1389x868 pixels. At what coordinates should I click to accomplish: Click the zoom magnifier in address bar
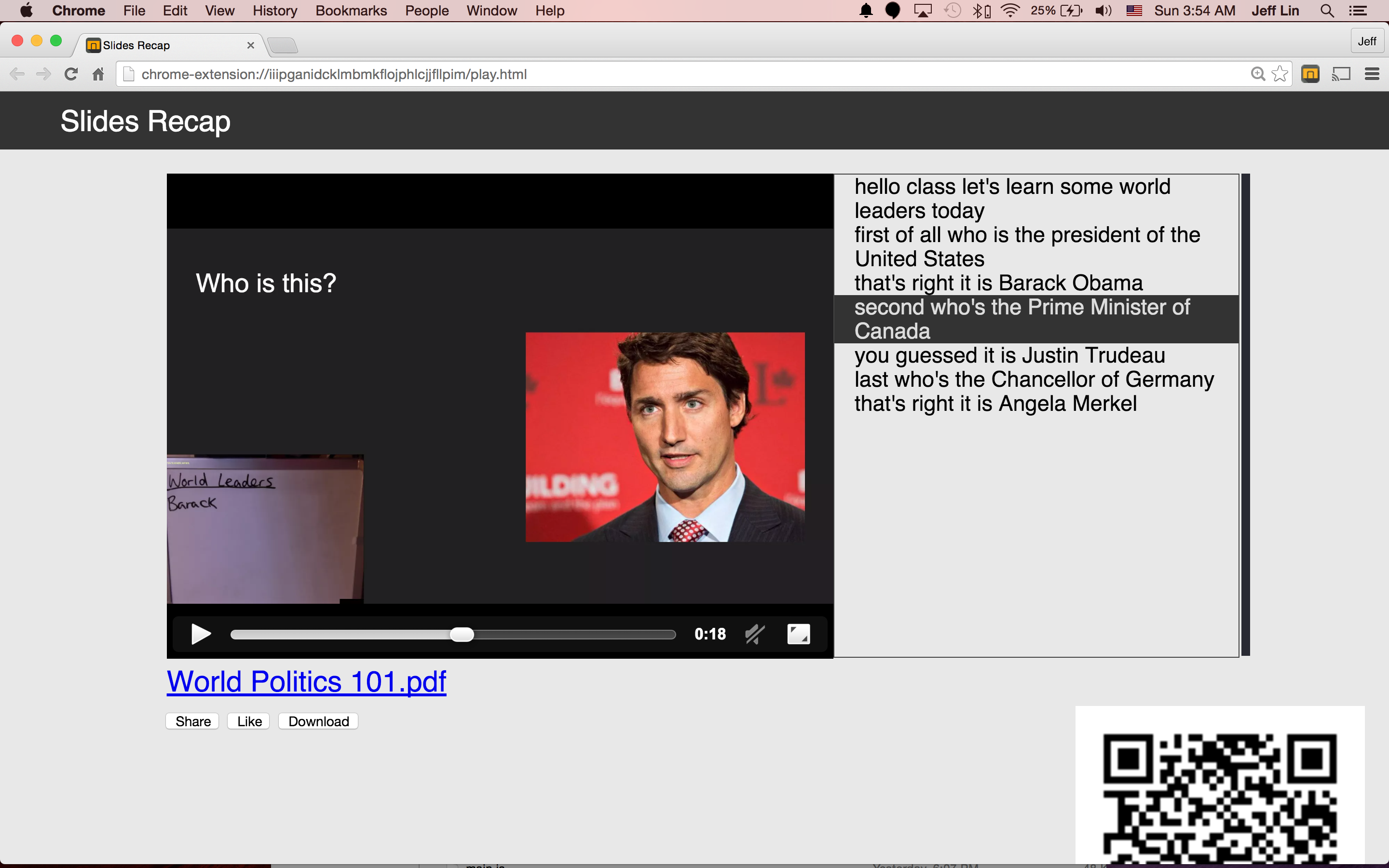pos(1257,74)
